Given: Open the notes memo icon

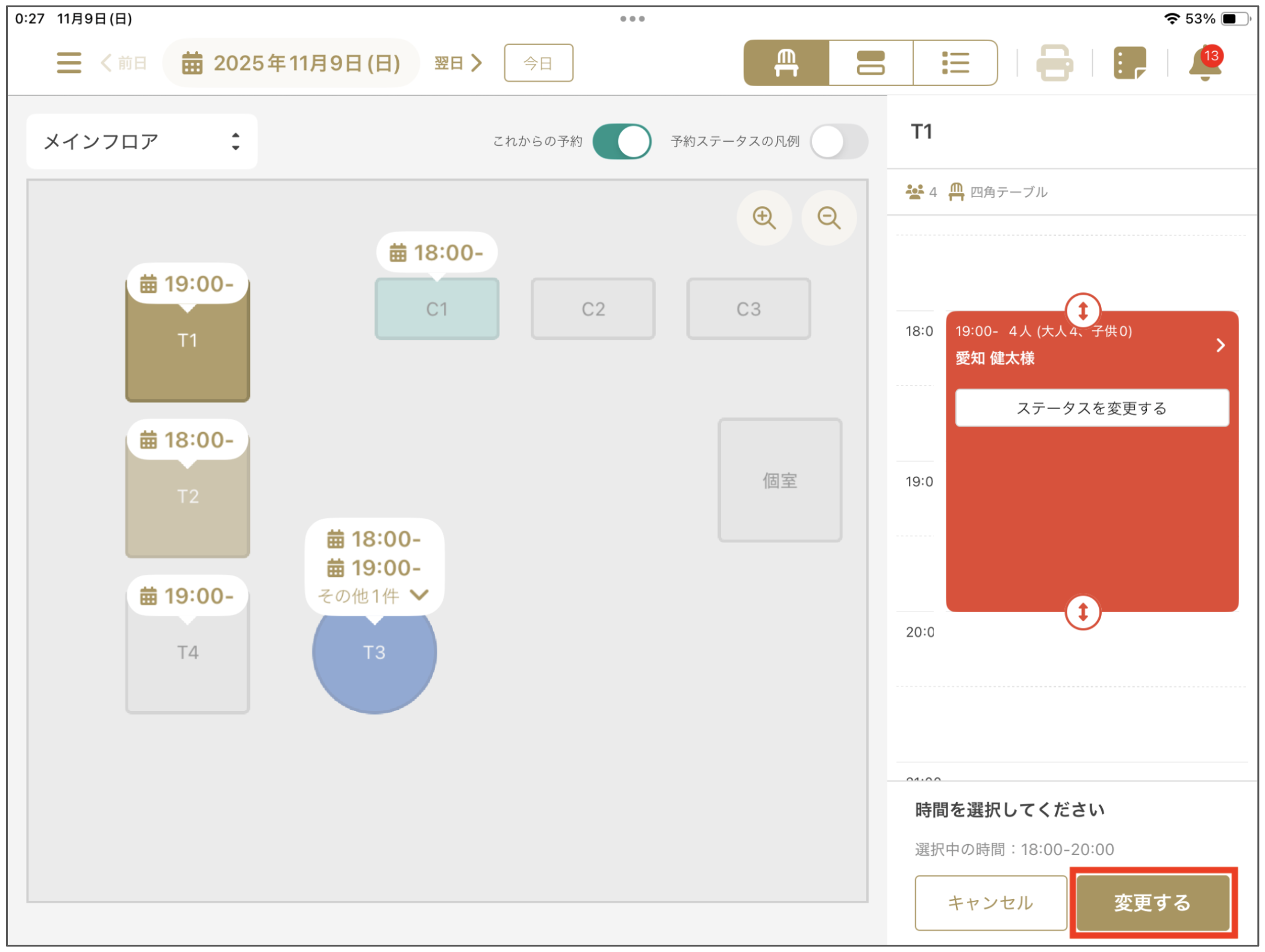Looking at the screenshot, I should pyautogui.click(x=1129, y=63).
